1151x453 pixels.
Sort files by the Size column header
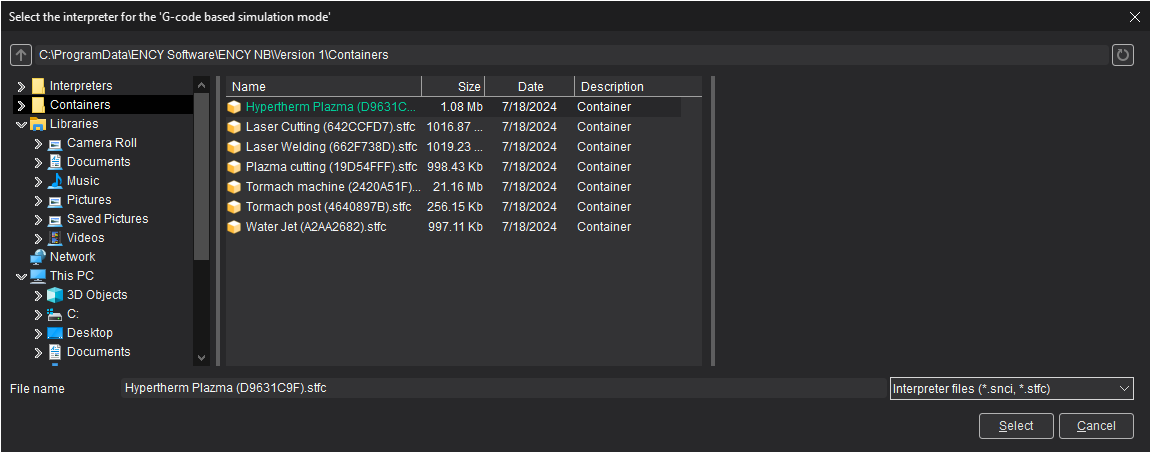coord(454,87)
